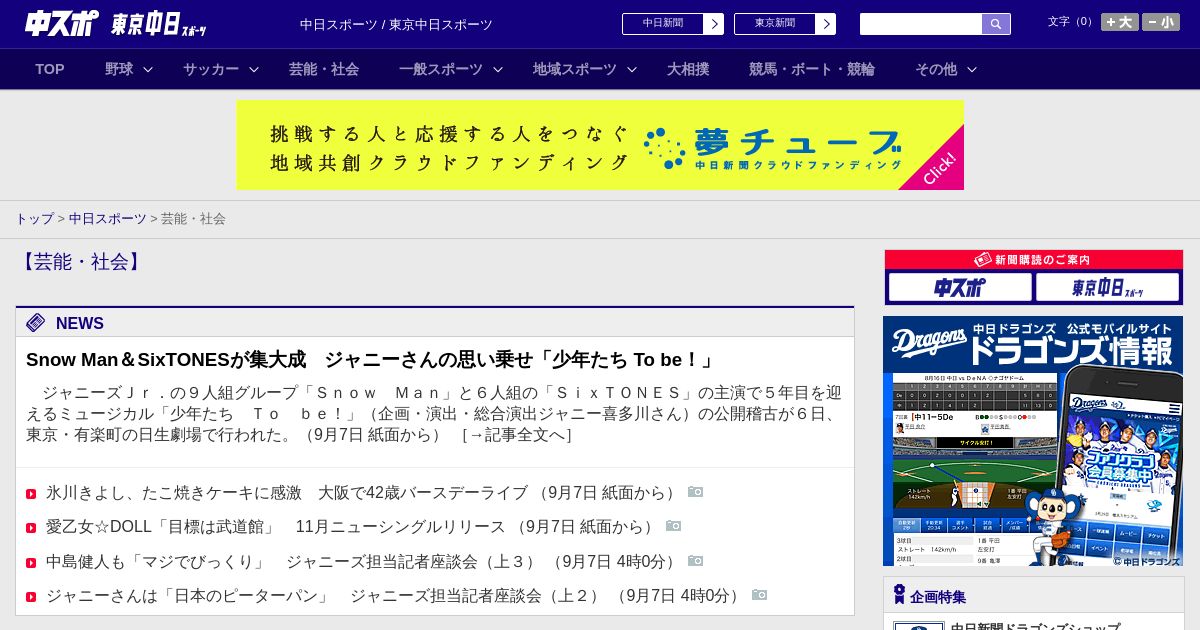Open 野球 navigation menu item
Viewport: 1200px width, 630px height.
[119, 69]
